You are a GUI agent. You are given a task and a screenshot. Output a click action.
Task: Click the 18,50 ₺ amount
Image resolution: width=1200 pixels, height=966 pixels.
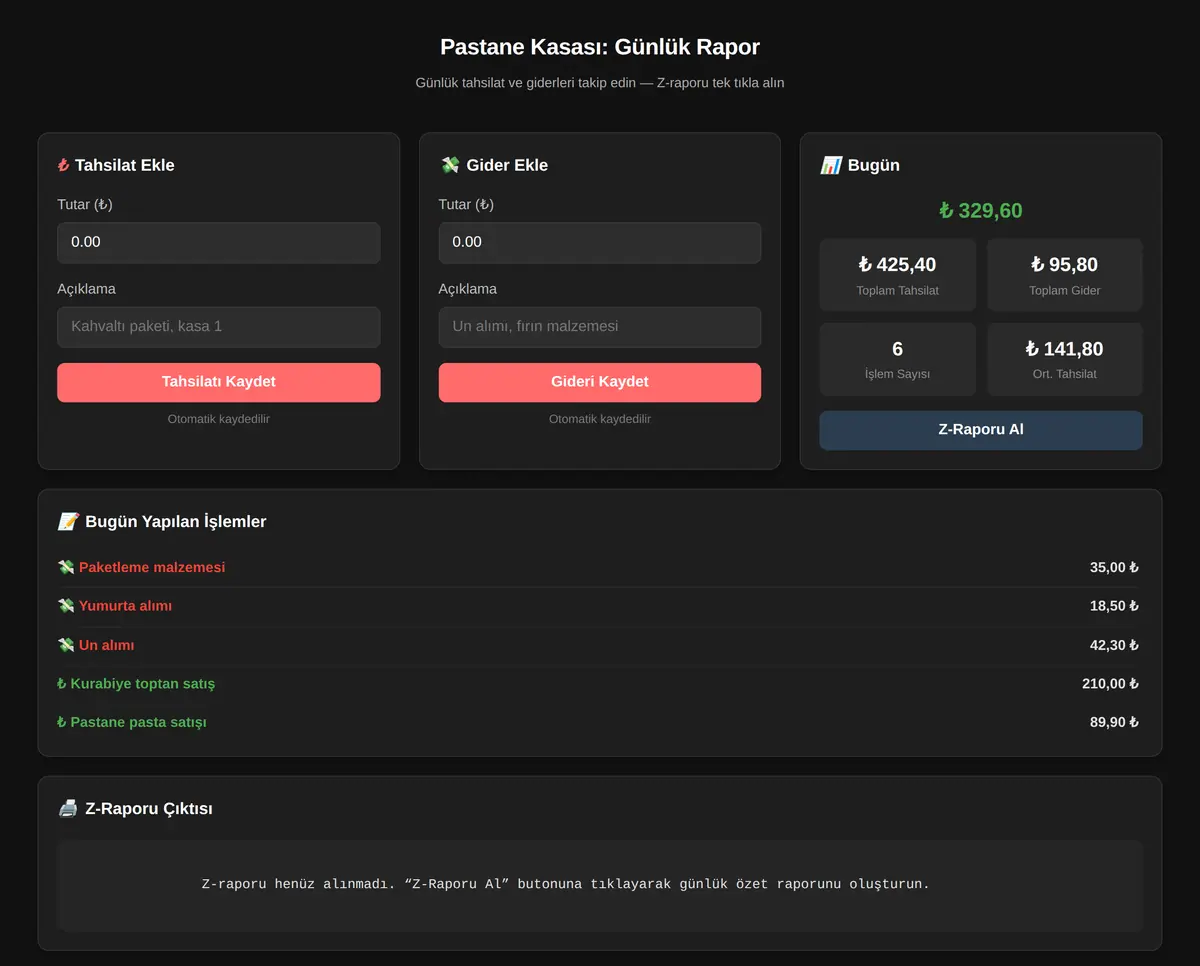pyautogui.click(x=1115, y=606)
